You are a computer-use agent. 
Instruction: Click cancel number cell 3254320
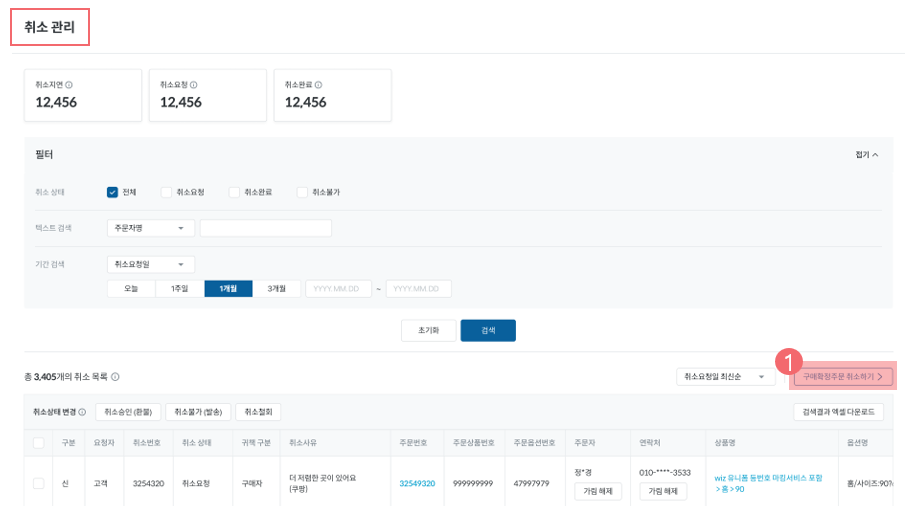[148, 483]
